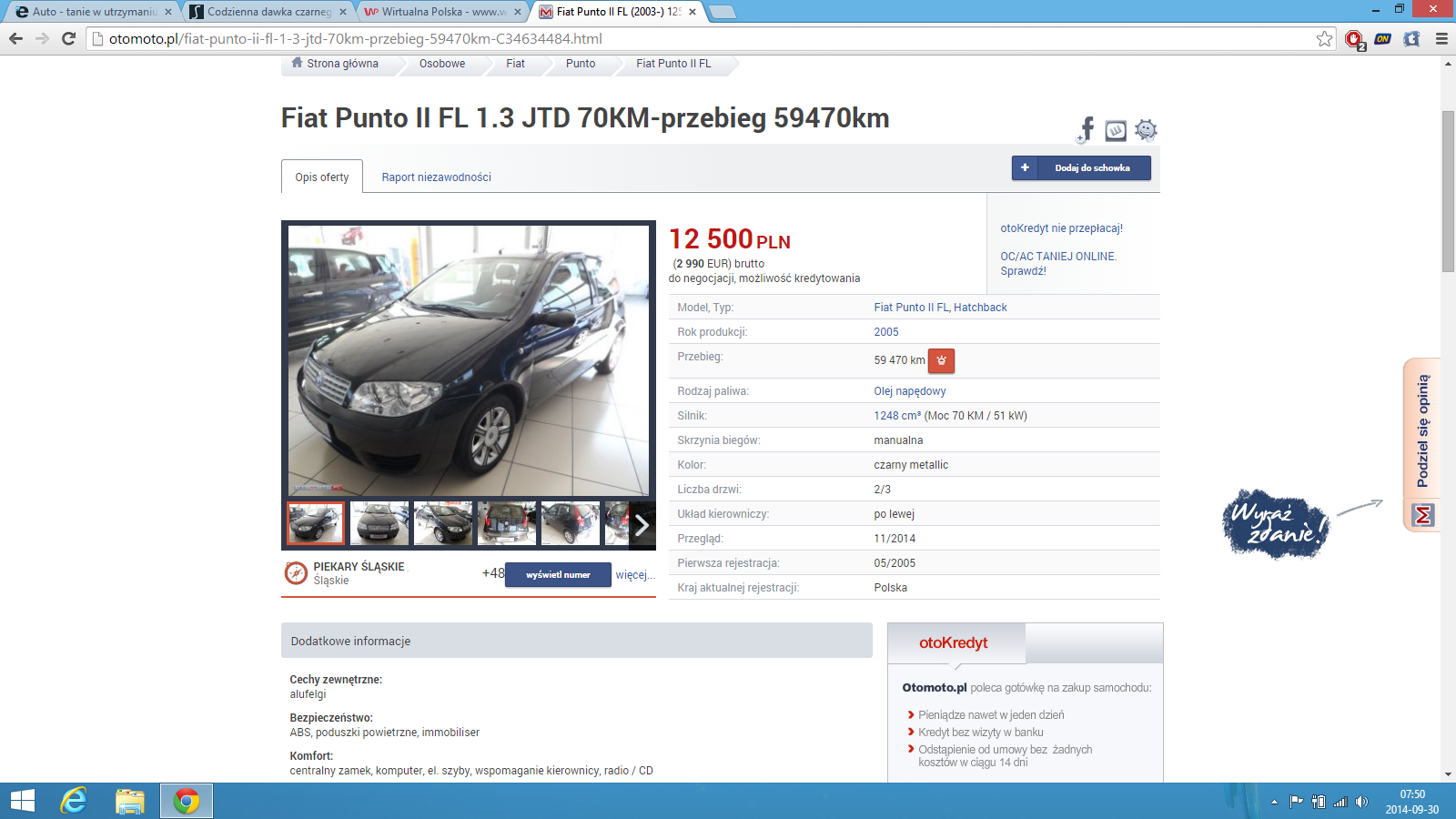Click the address bar URL field
The width and height of the screenshot is (1456, 819).
pyautogui.click(x=710, y=38)
